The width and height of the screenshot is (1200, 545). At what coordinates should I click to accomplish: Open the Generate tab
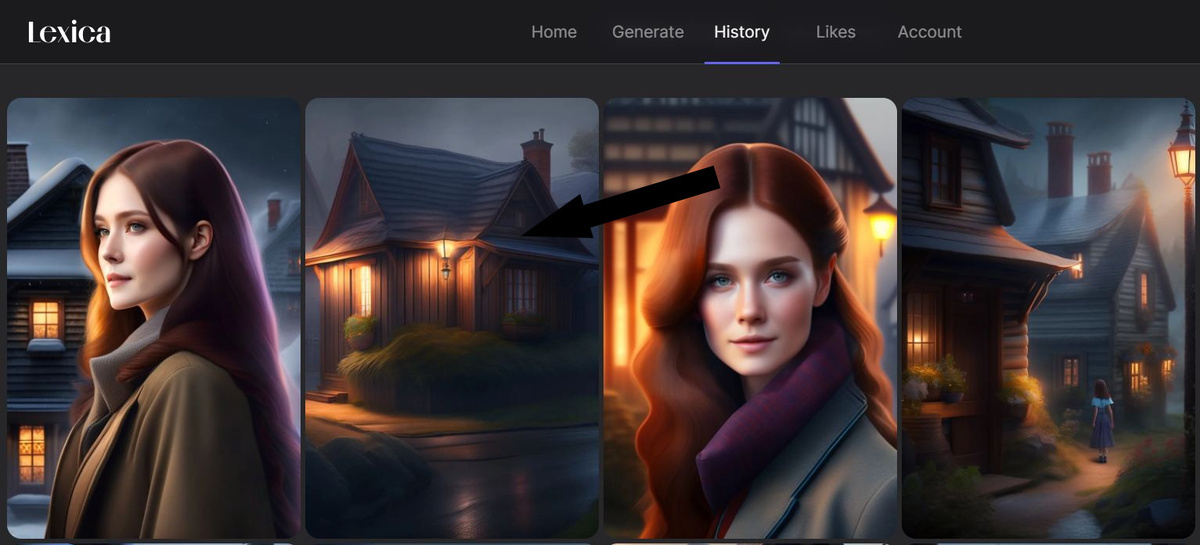(648, 32)
